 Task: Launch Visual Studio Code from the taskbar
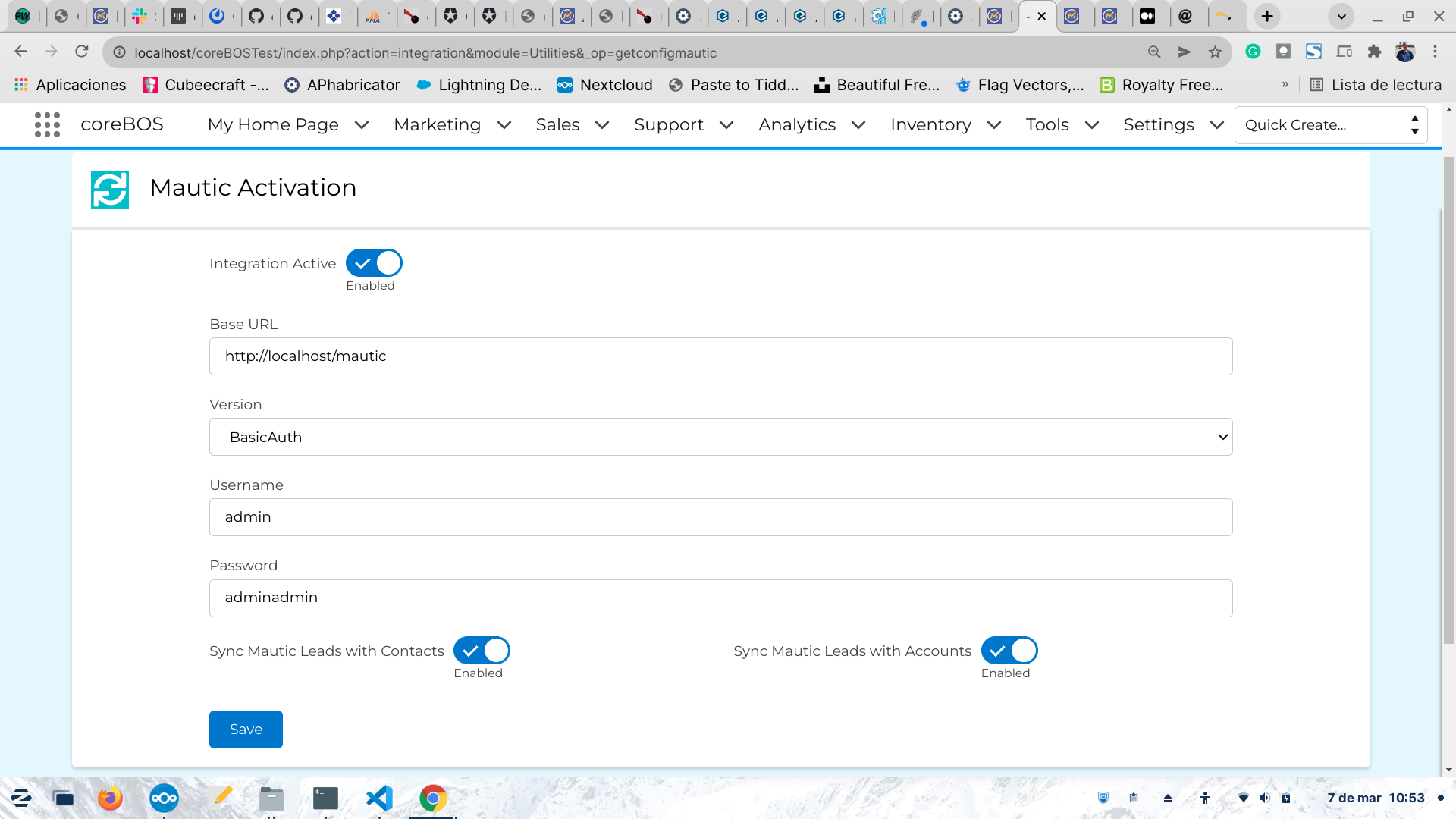coord(379,798)
